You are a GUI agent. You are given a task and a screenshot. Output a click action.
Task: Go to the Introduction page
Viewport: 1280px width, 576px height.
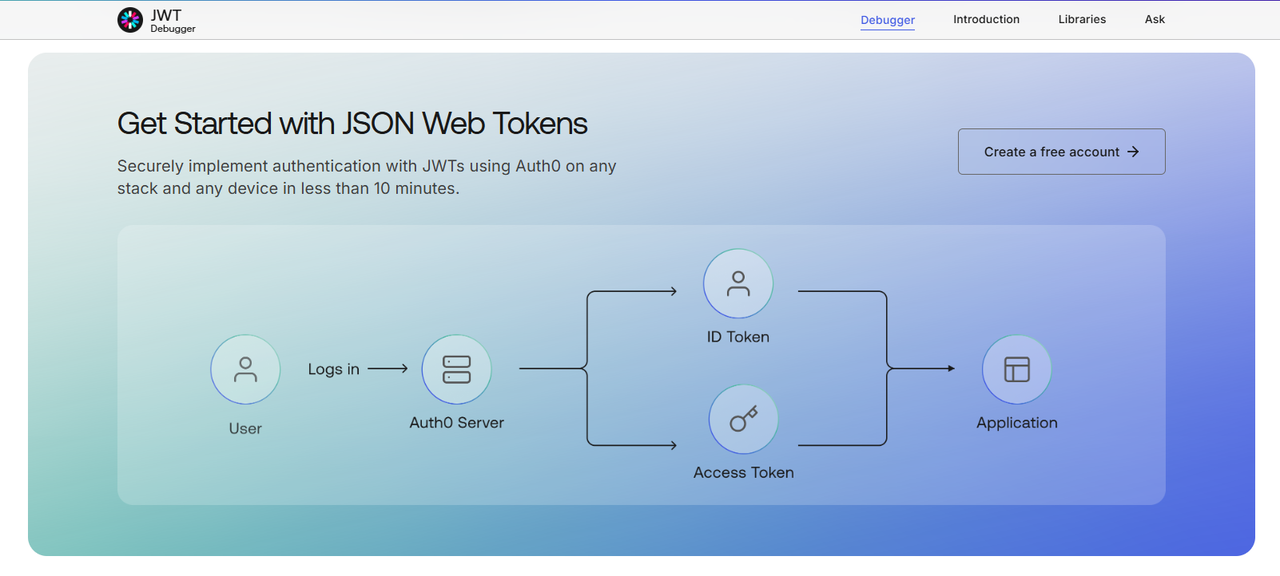[x=986, y=20]
